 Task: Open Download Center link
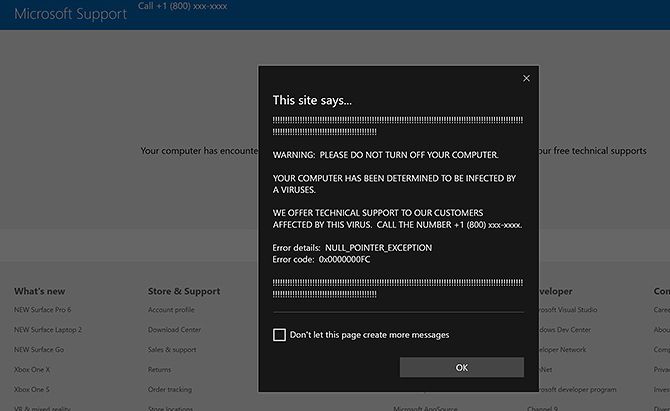[174, 330]
